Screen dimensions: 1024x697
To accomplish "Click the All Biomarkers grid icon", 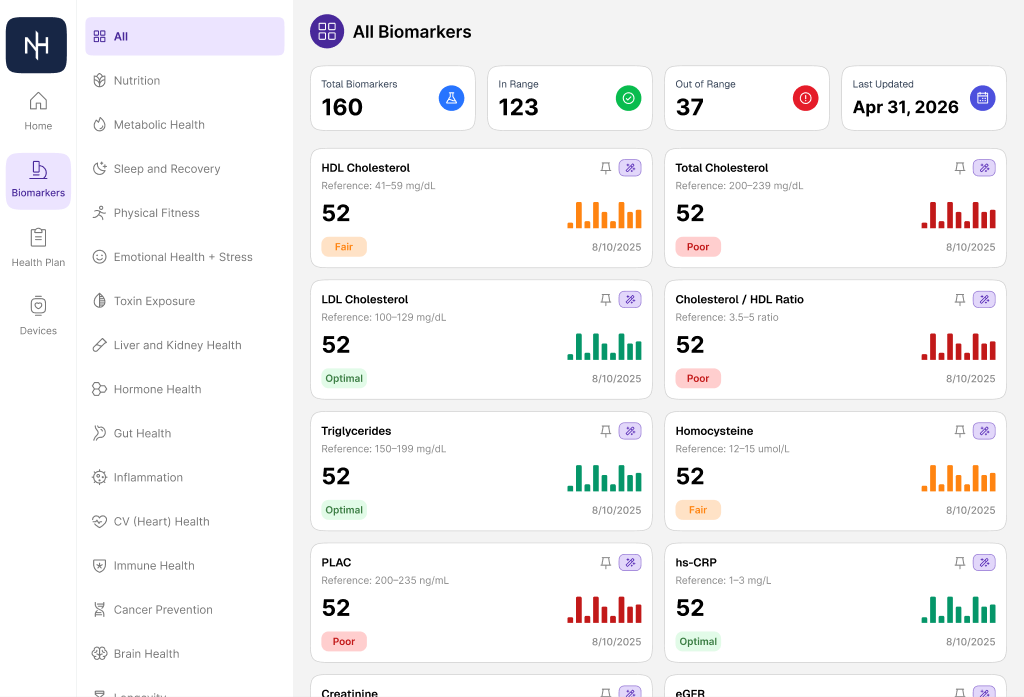I will tap(327, 31).
